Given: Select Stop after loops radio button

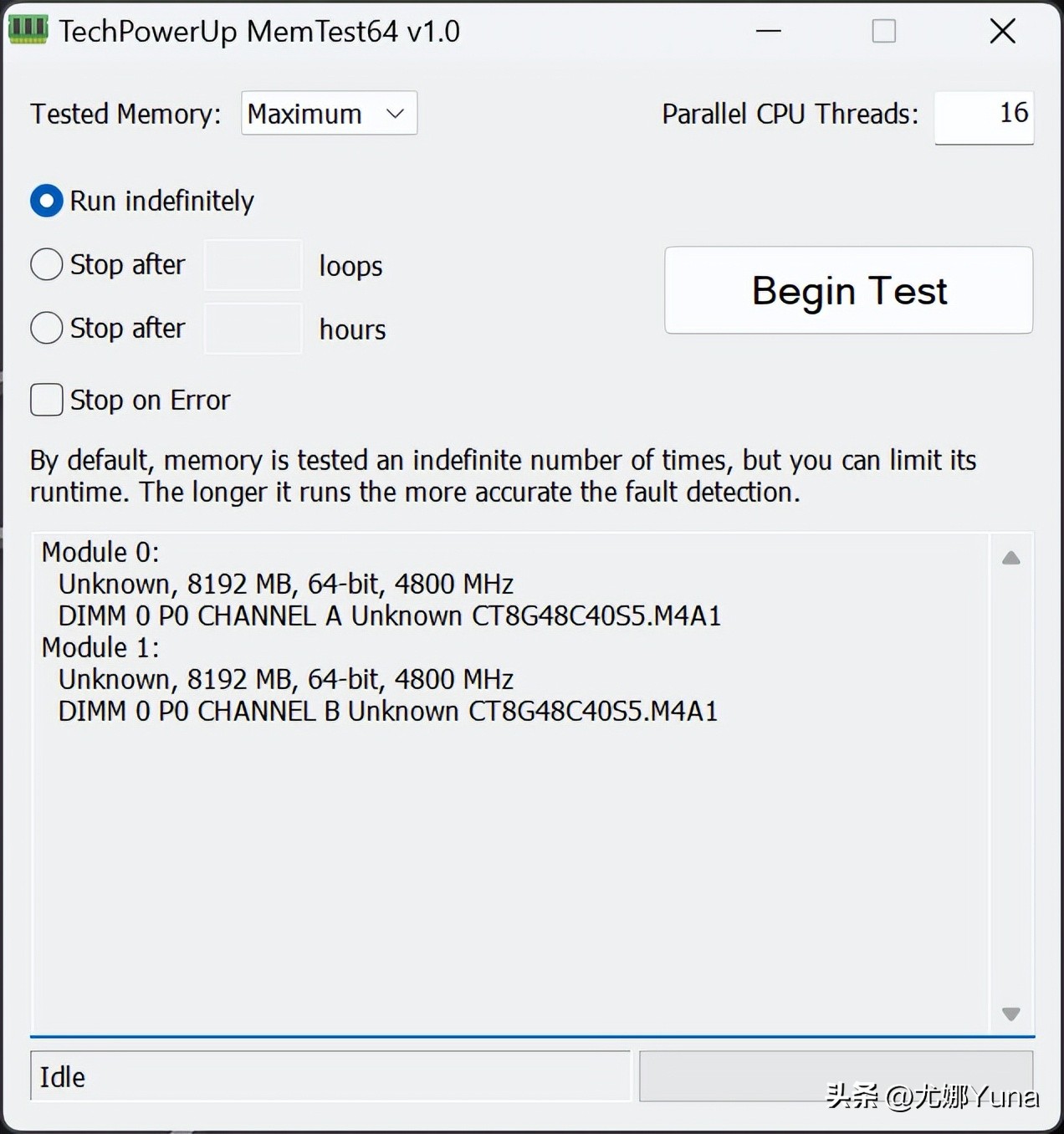Looking at the screenshot, I should coord(47,264).
